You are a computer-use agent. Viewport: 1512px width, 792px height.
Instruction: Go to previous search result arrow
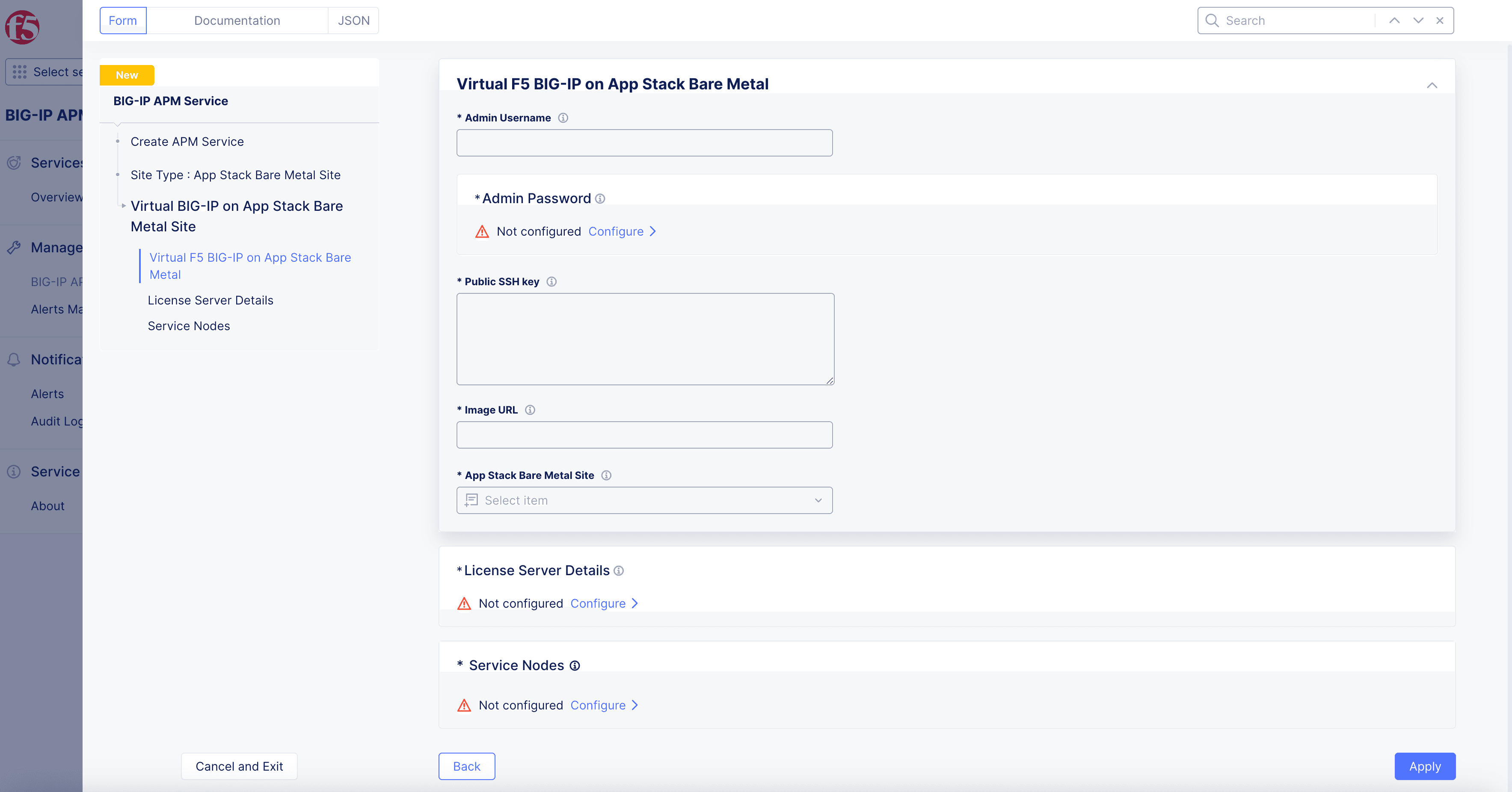click(x=1394, y=21)
